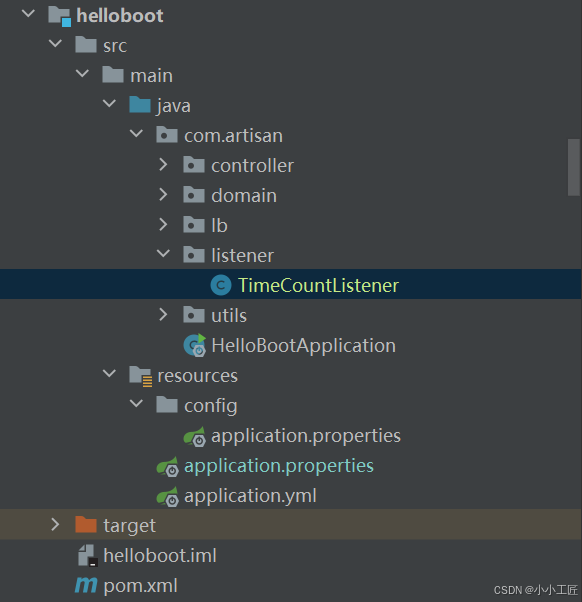Click the blue java source folder icon
This screenshot has width=582, height=602.
tap(140, 104)
